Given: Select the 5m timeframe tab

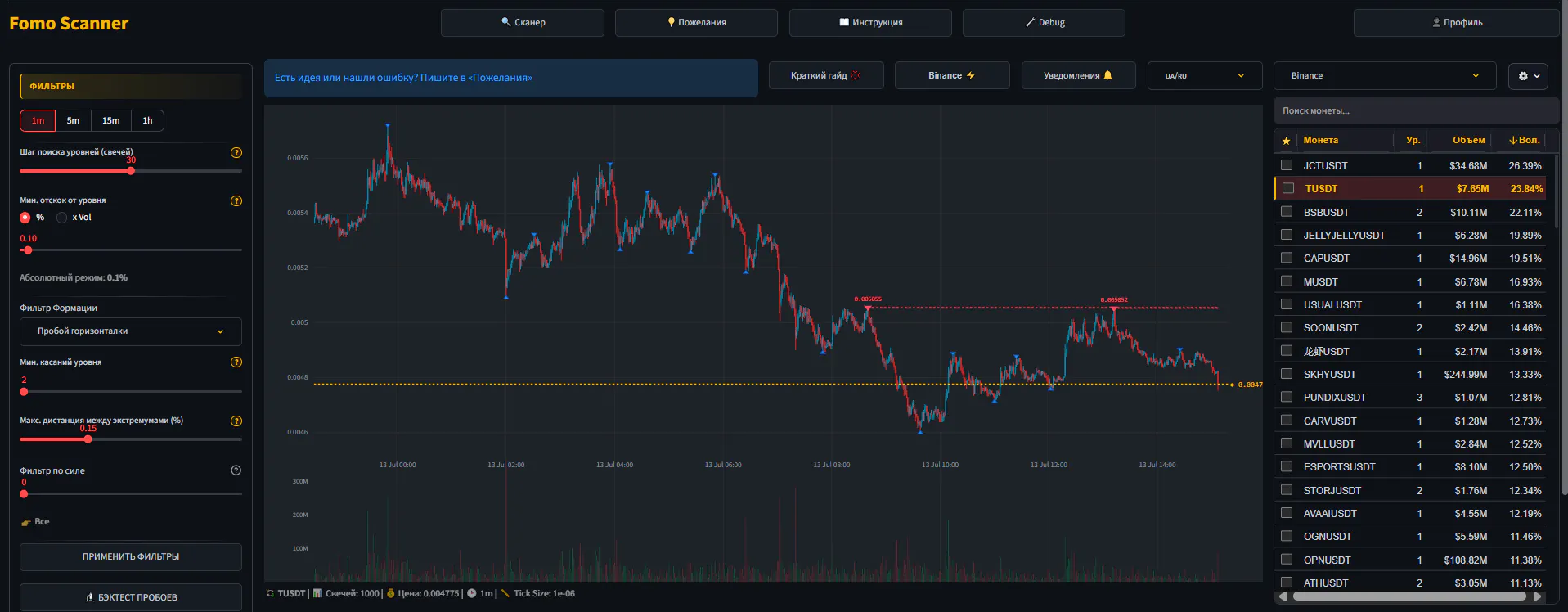Looking at the screenshot, I should (74, 121).
